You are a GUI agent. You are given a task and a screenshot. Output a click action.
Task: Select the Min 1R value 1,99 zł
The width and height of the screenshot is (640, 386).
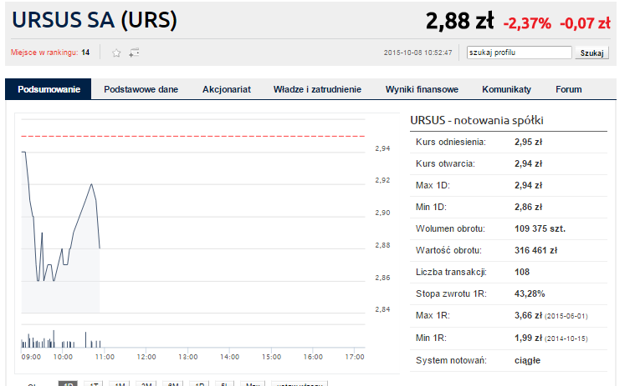point(528,338)
